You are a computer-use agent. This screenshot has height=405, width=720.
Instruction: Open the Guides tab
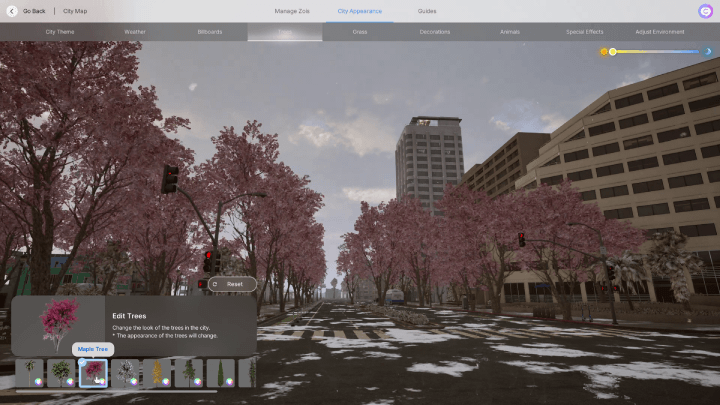(427, 10)
